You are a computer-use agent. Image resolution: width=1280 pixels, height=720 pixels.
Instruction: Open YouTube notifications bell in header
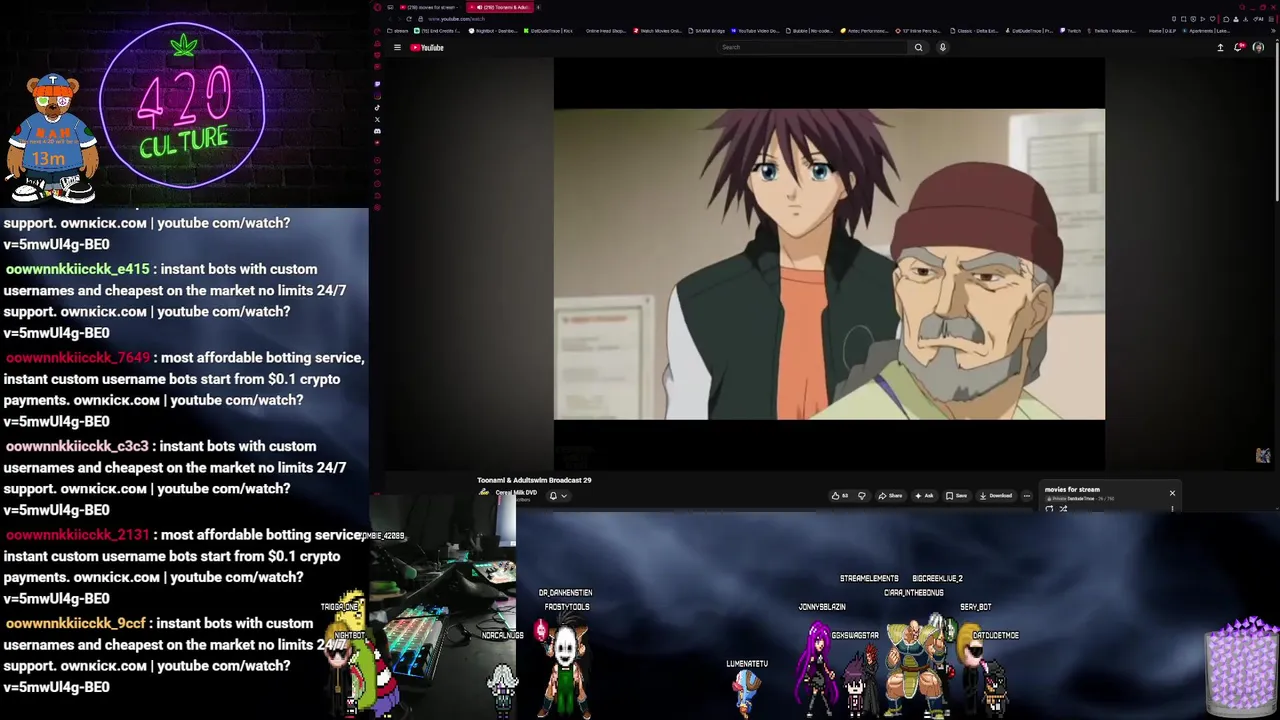(x=1239, y=47)
